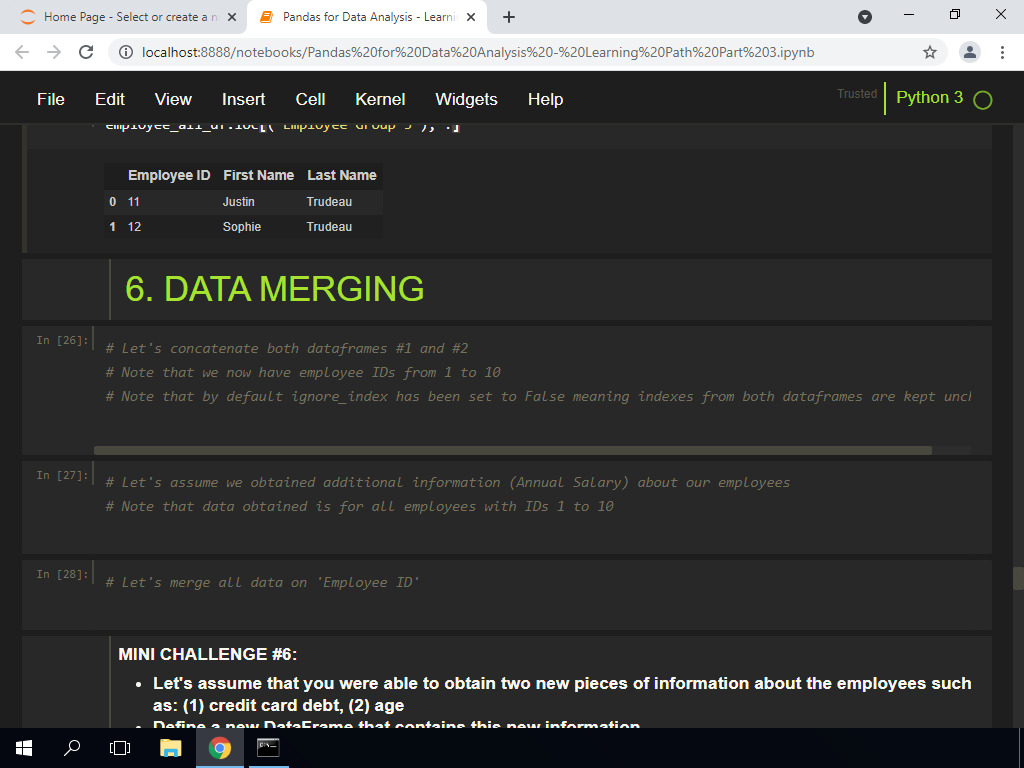The height and width of the screenshot is (768, 1024).
Task: Open Windows search on the taskbar
Action: [72, 748]
